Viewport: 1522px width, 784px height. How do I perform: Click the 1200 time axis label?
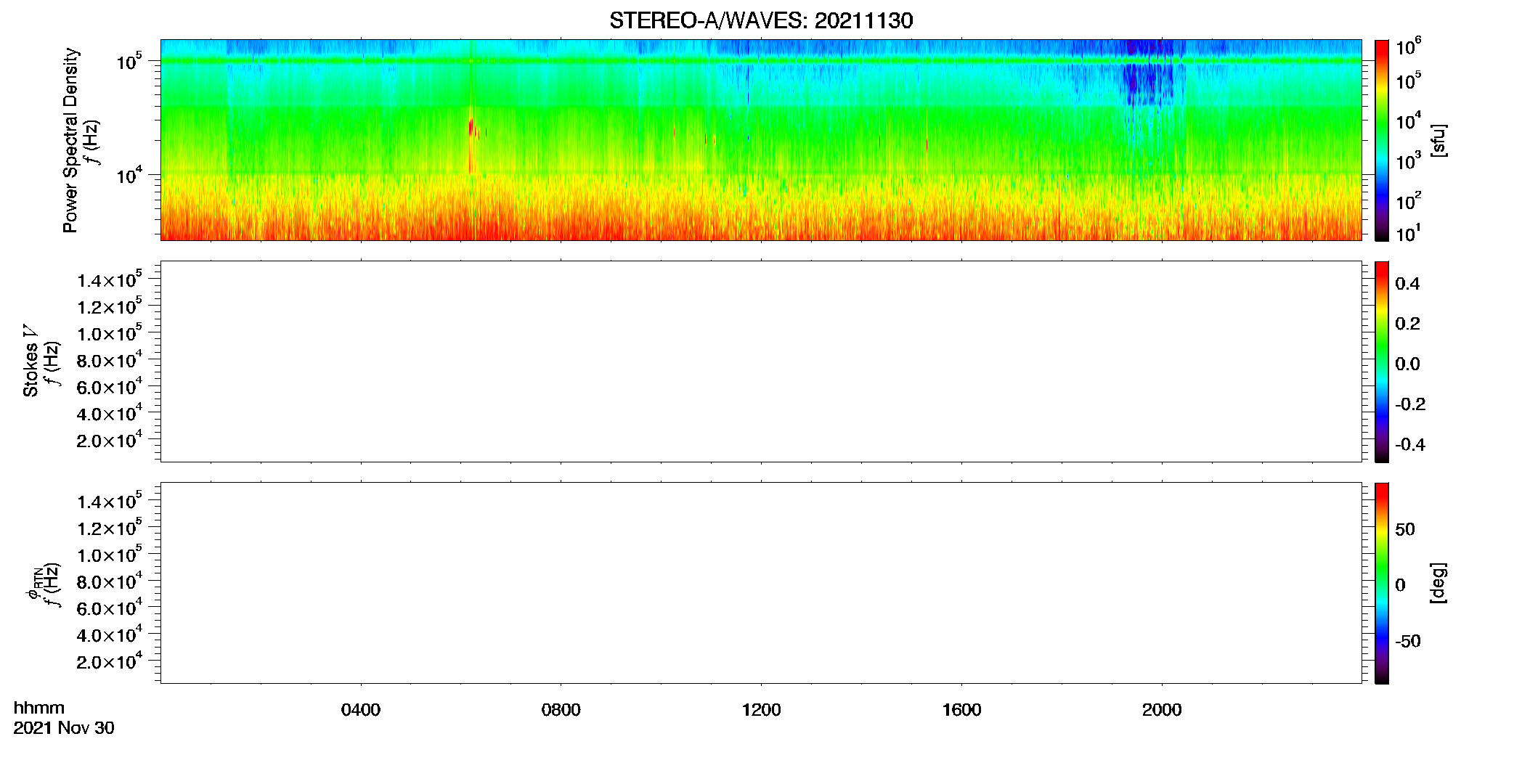point(762,710)
